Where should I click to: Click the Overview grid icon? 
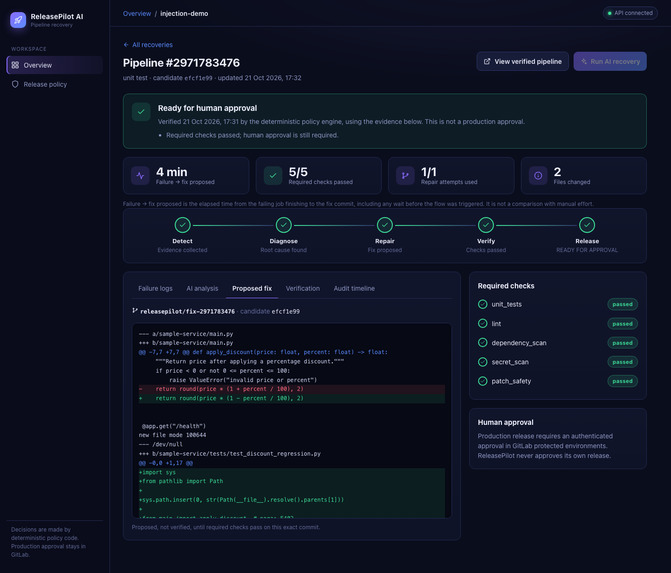click(15, 65)
